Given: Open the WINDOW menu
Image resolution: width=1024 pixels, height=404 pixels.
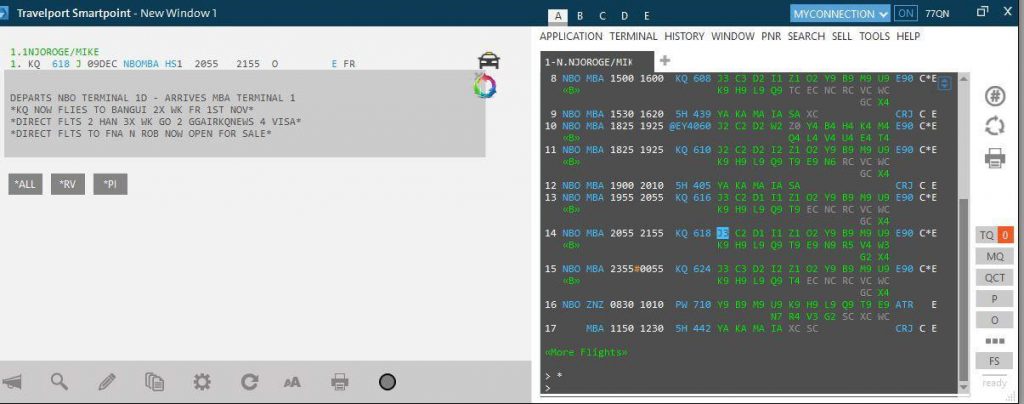Looking at the screenshot, I should coord(733,37).
